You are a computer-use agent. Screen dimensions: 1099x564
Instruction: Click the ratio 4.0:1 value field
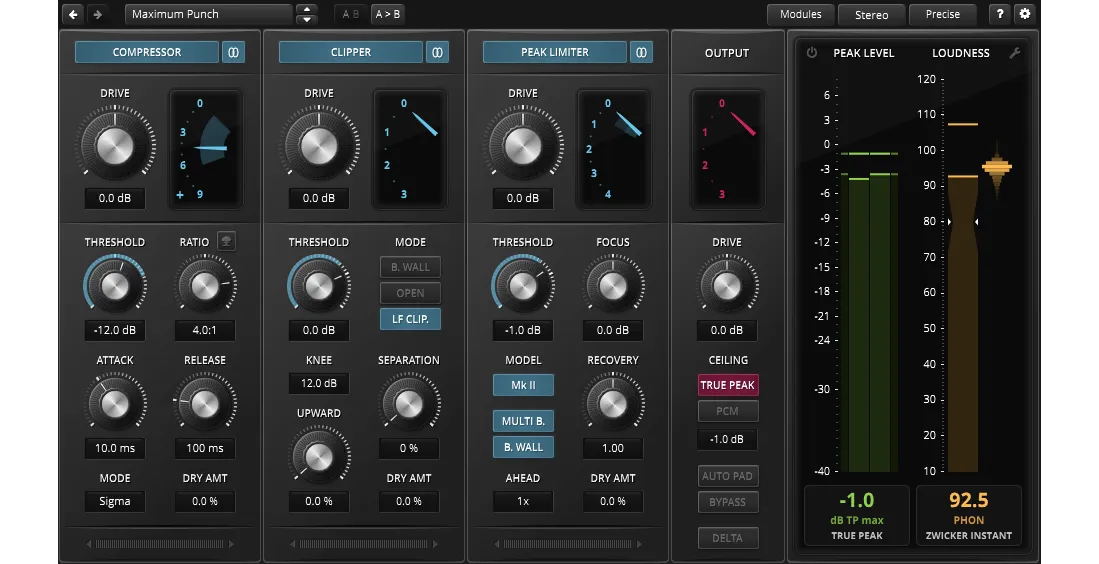tap(205, 330)
